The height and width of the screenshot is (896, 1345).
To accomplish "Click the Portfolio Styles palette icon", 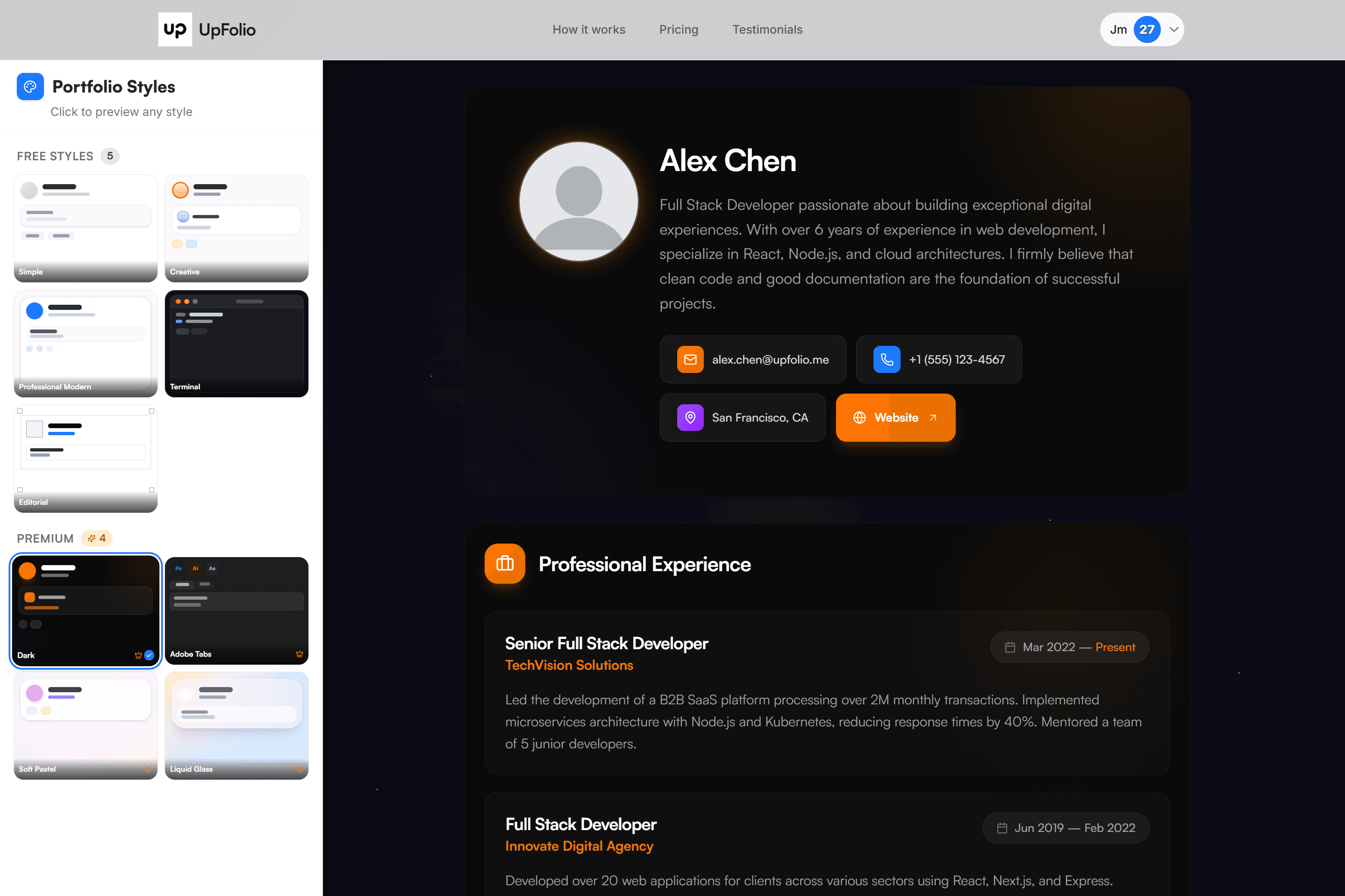I will pyautogui.click(x=30, y=87).
